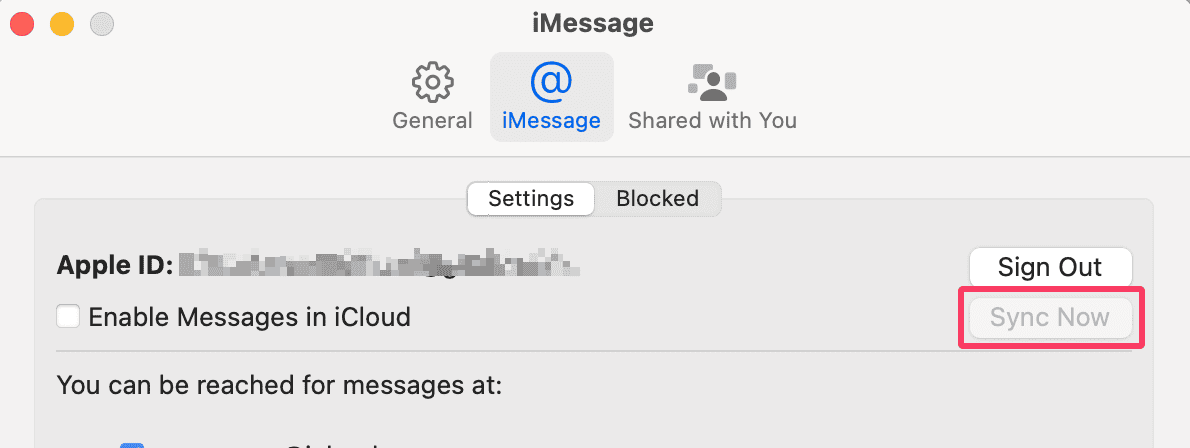Image resolution: width=1190 pixels, height=448 pixels.
Task: Click 'You can be reached for messages at' text
Action: pyautogui.click(x=280, y=385)
